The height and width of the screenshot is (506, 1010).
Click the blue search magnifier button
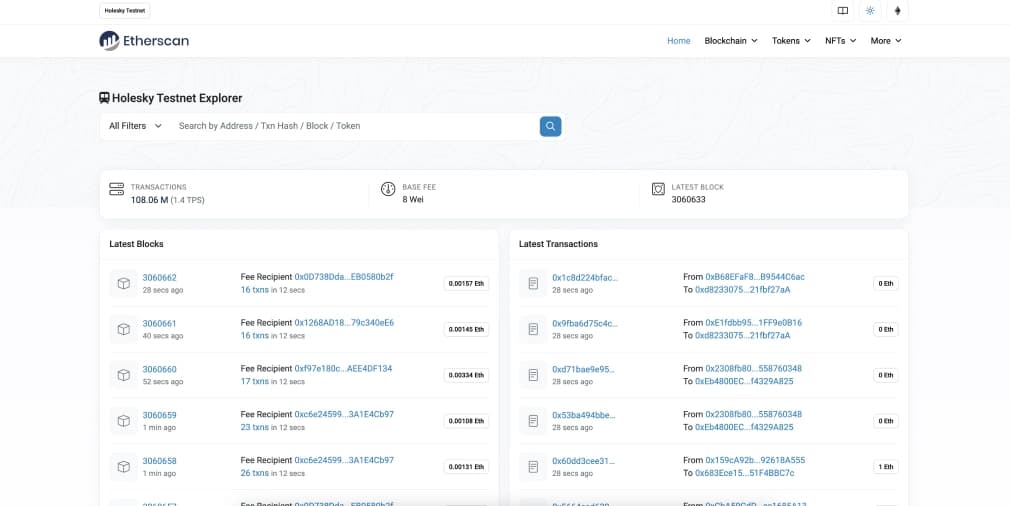point(550,126)
